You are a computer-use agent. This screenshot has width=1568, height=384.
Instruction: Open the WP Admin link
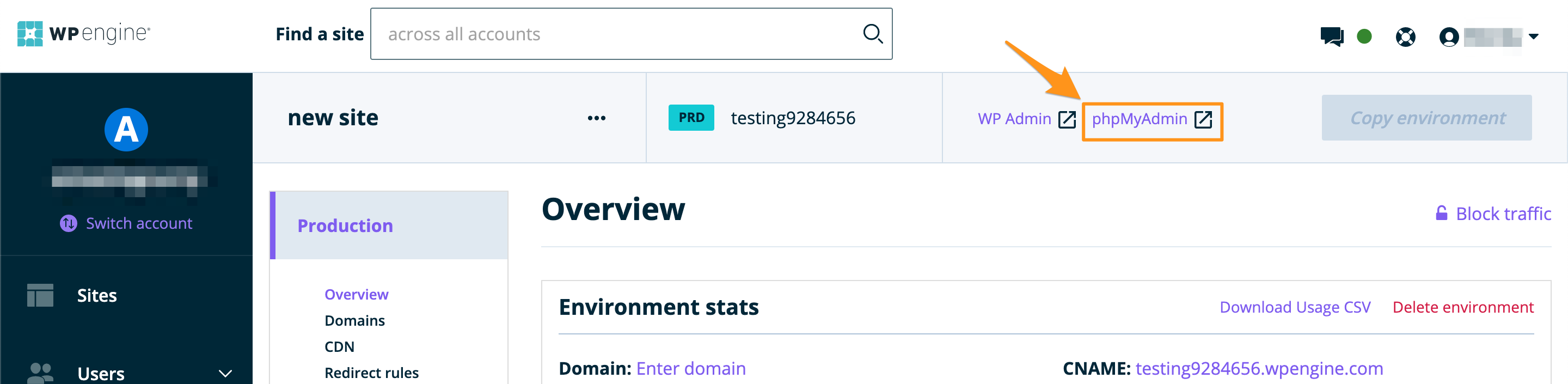click(x=1026, y=119)
